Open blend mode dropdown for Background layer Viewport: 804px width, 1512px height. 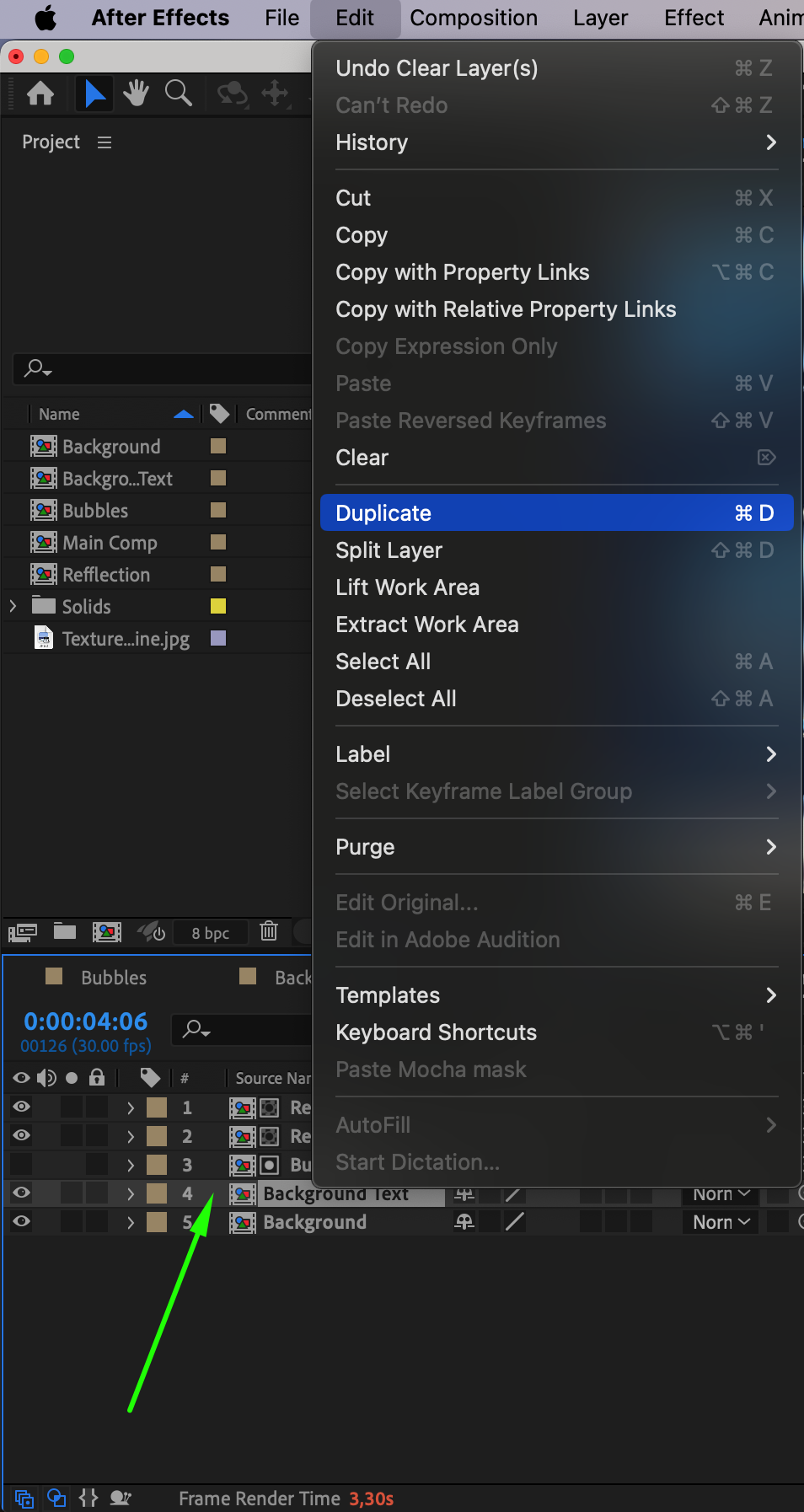click(721, 1222)
